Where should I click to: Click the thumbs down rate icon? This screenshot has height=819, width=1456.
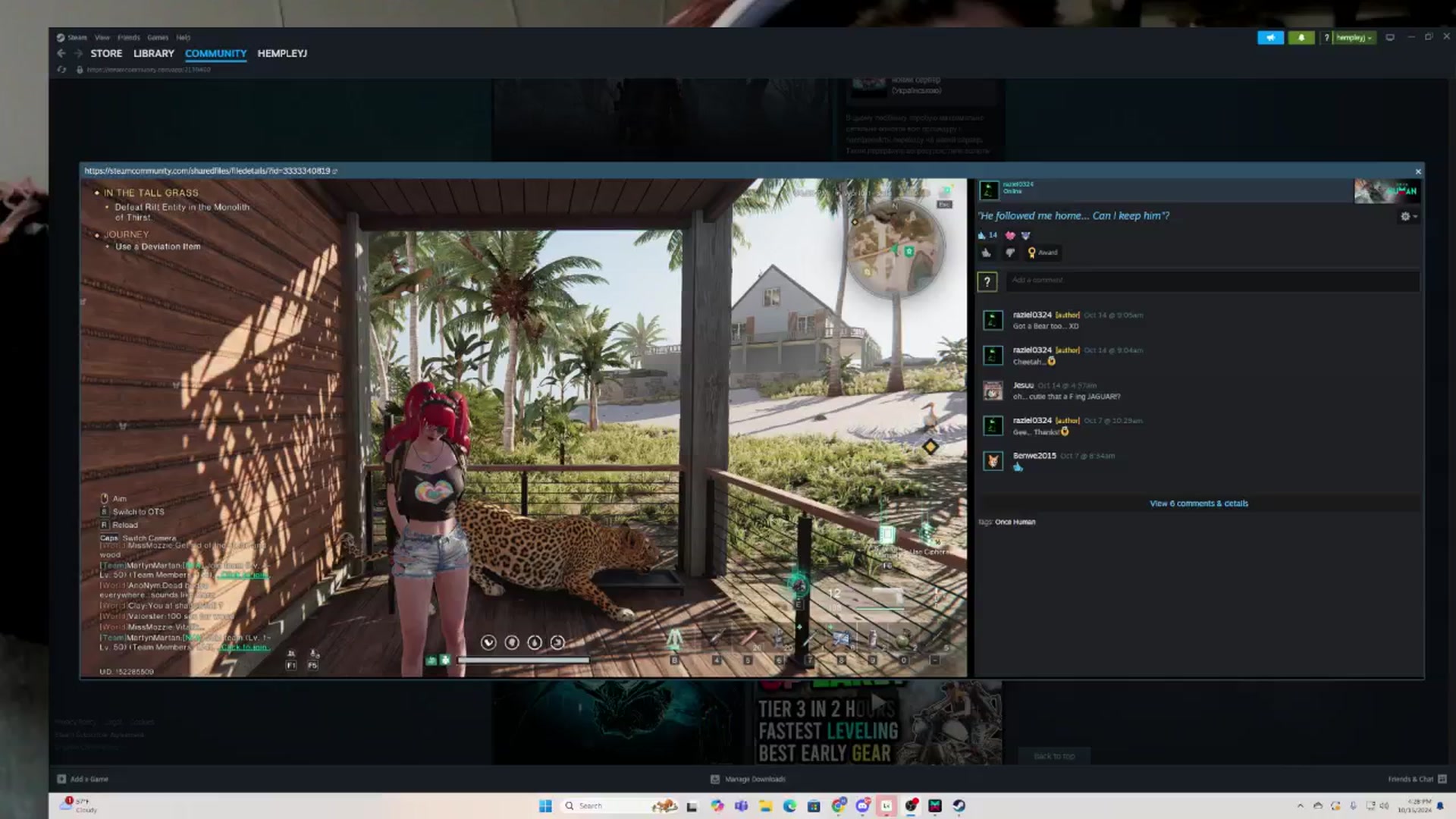point(1009,253)
